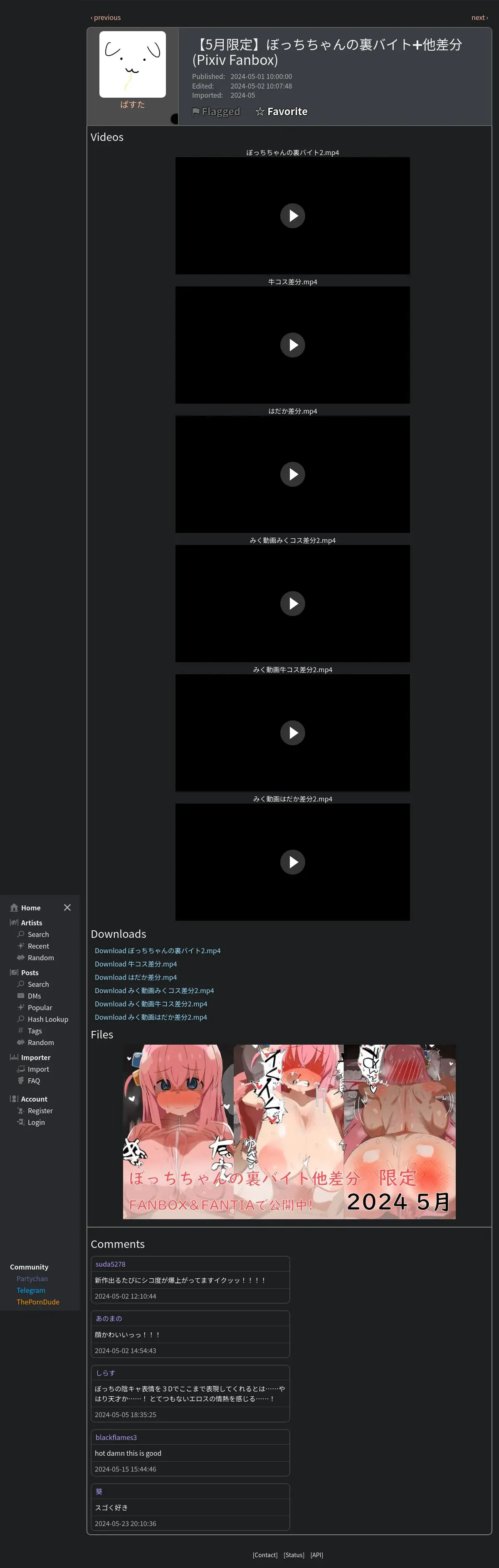
Task: Click the Recent artists sparkle icon
Action: pos(21,946)
